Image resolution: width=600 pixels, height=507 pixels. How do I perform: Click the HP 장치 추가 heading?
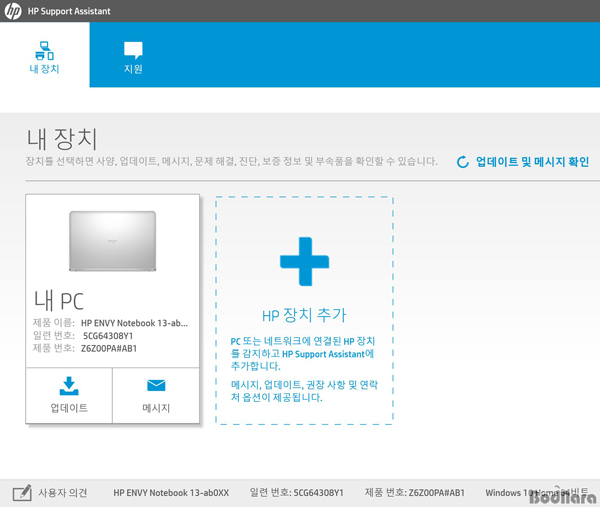[304, 315]
